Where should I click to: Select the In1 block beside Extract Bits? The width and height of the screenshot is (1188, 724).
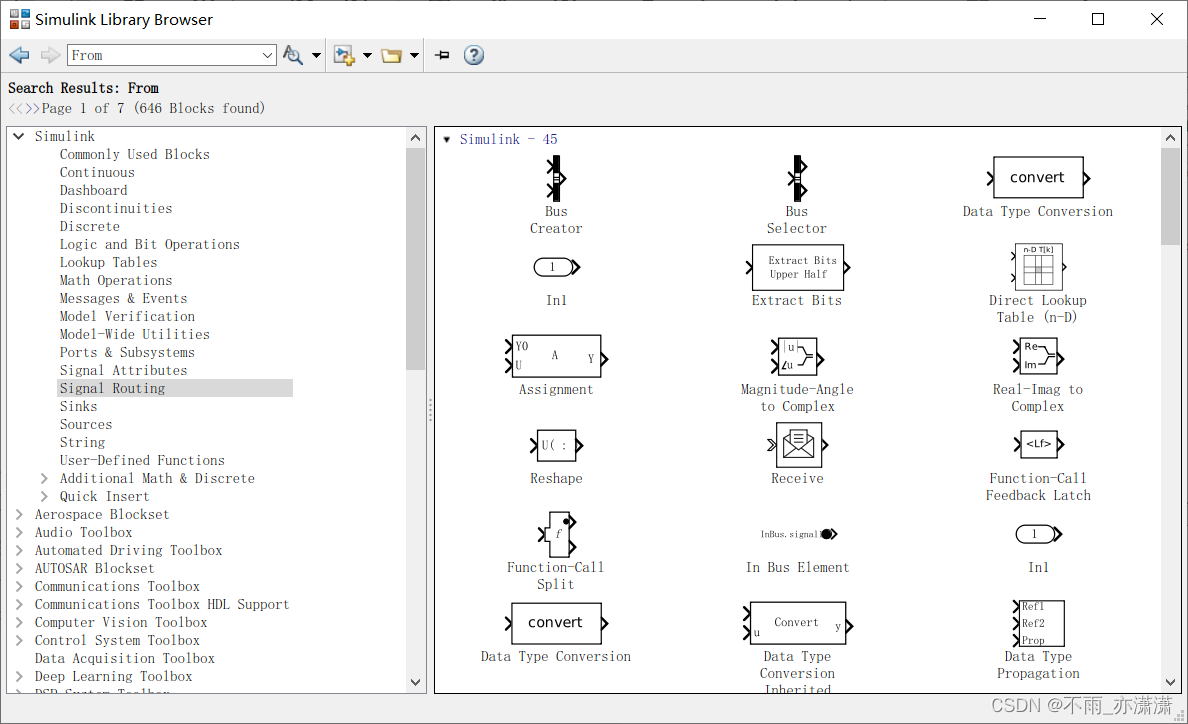coord(557,267)
